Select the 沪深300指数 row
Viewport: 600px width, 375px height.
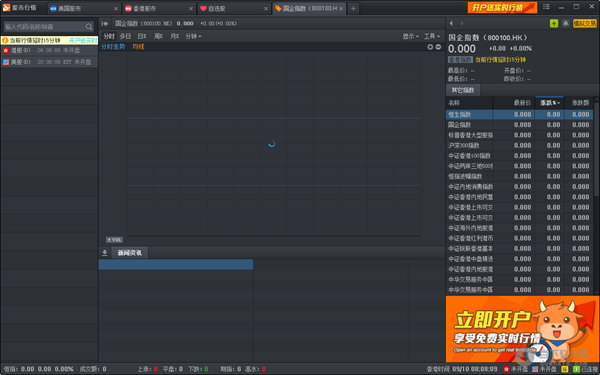519,145
